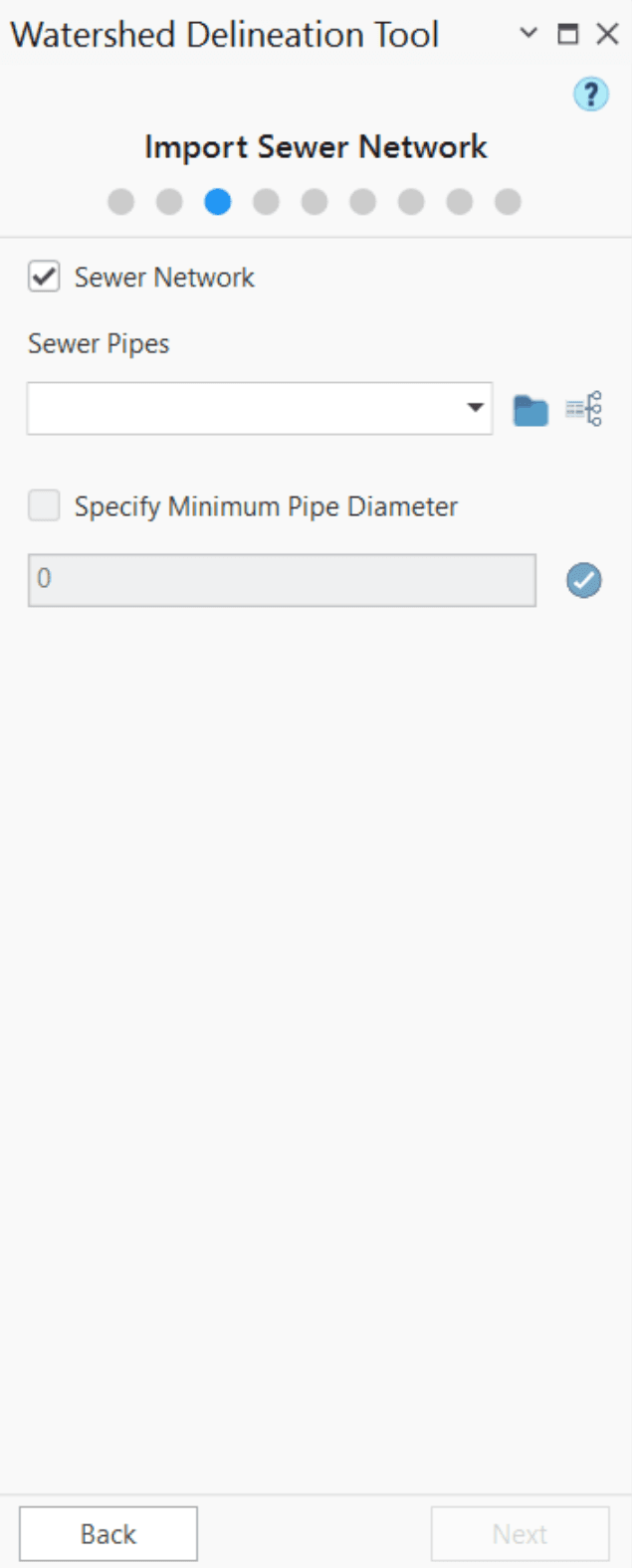632x1568 pixels.
Task: Click the blue checkmark apply icon
Action: point(584,580)
